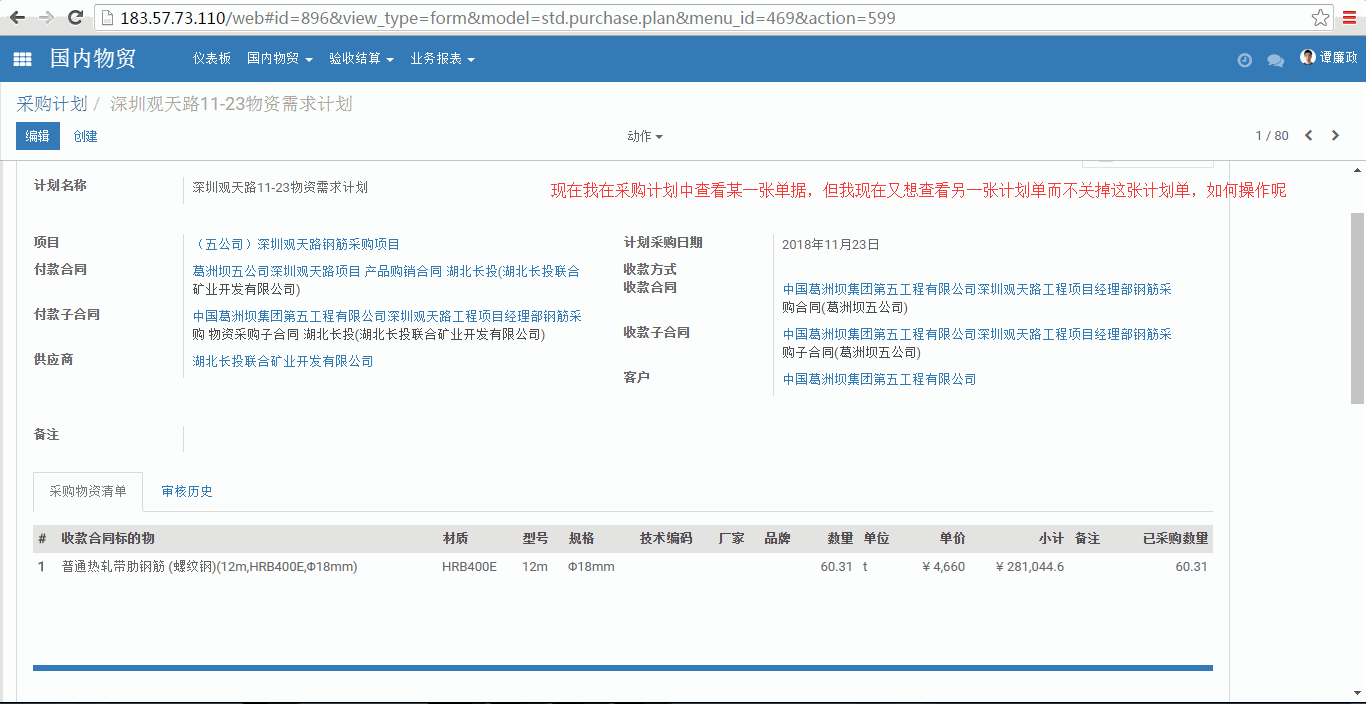
Task: Open the conversations chat icon
Action: (1275, 60)
